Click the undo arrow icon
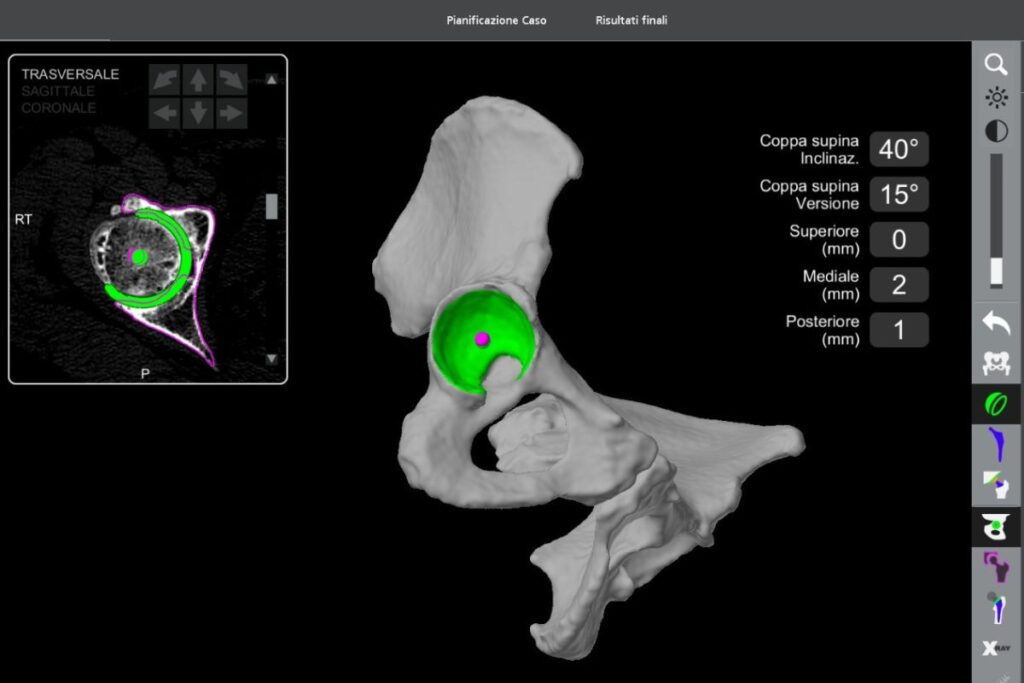The width and height of the screenshot is (1024, 683). (996, 322)
